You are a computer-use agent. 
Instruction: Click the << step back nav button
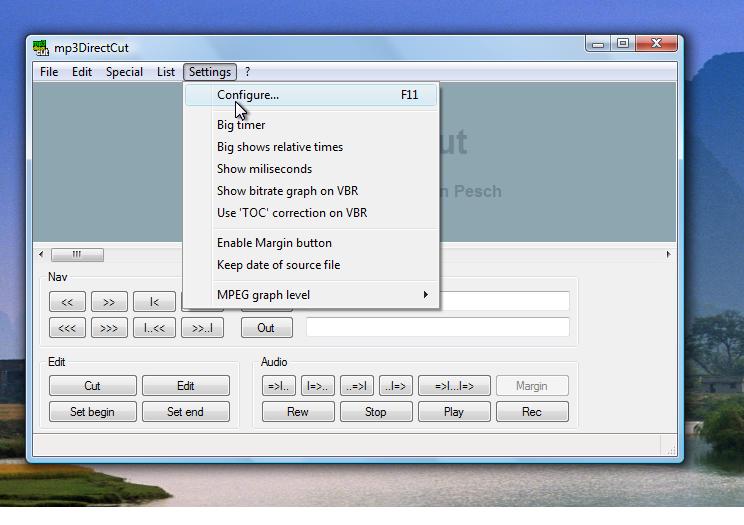67,302
